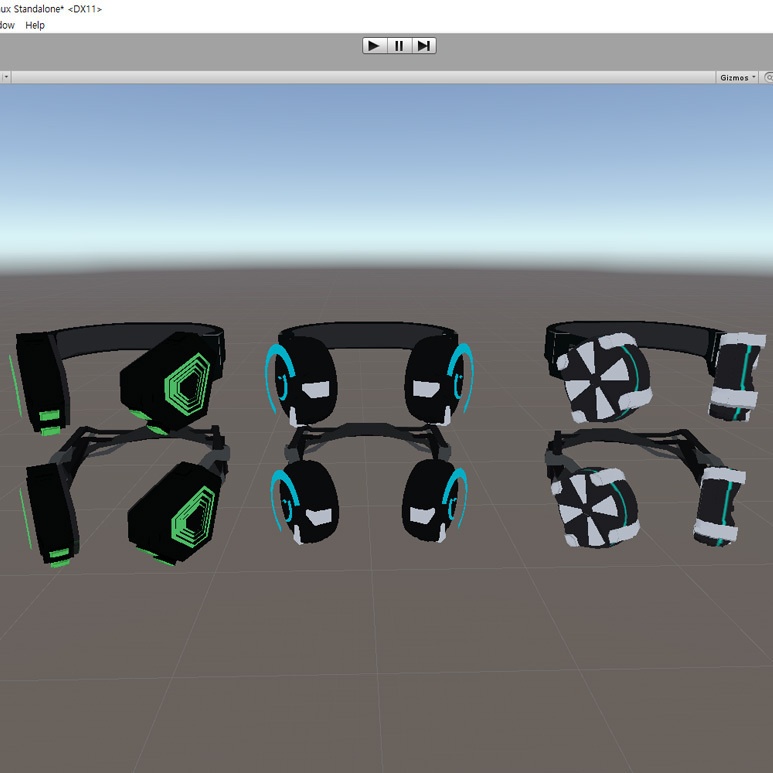Start Play mode with the Play button
The height and width of the screenshot is (773, 773).
pos(375,46)
